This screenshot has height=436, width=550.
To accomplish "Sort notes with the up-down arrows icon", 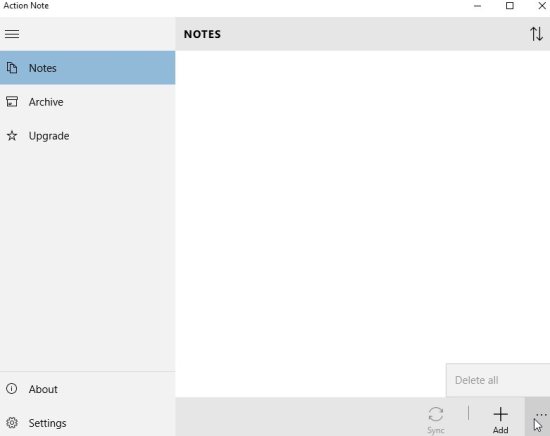I will click(536, 34).
